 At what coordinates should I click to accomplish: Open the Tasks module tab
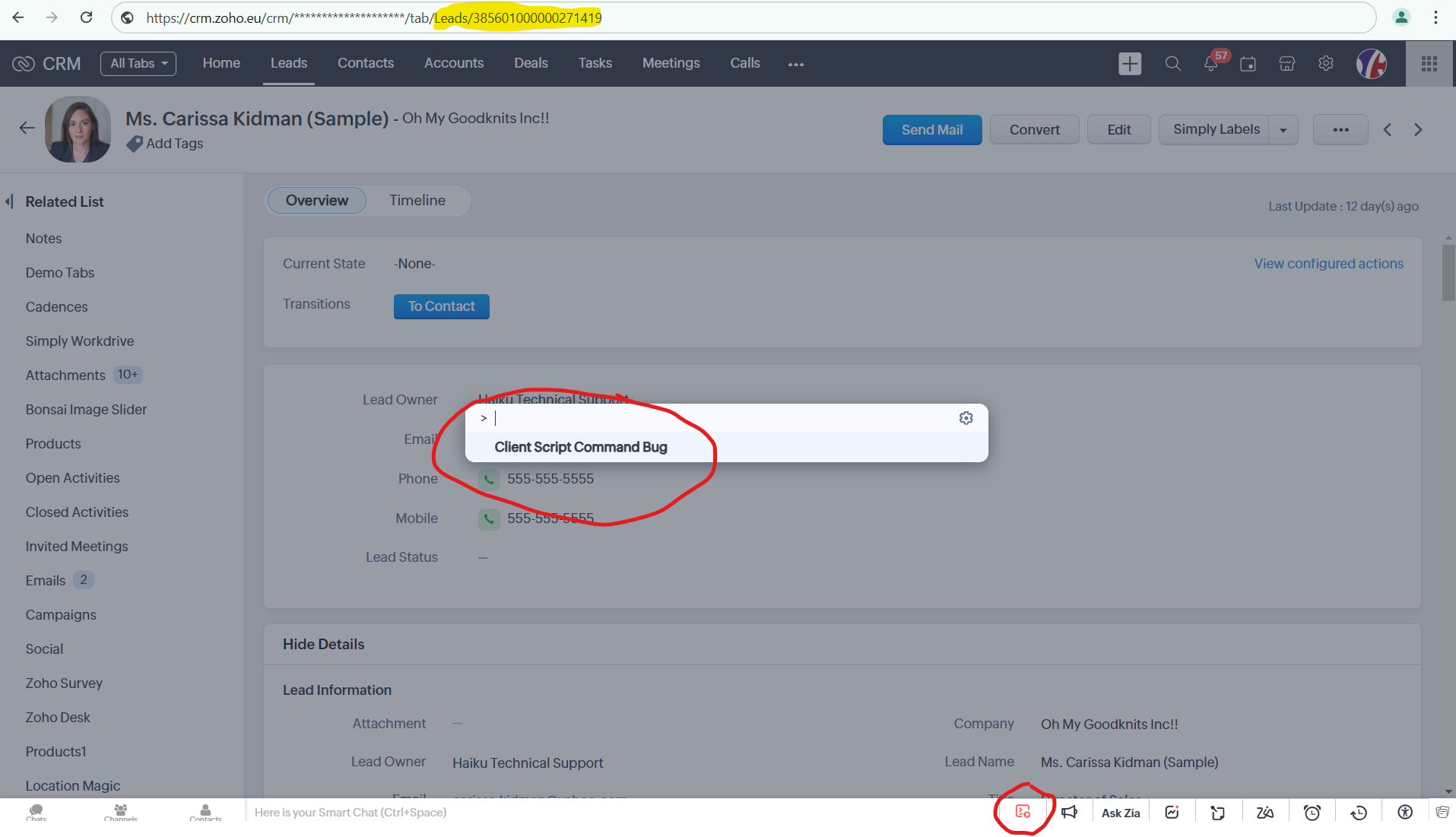[x=595, y=63]
